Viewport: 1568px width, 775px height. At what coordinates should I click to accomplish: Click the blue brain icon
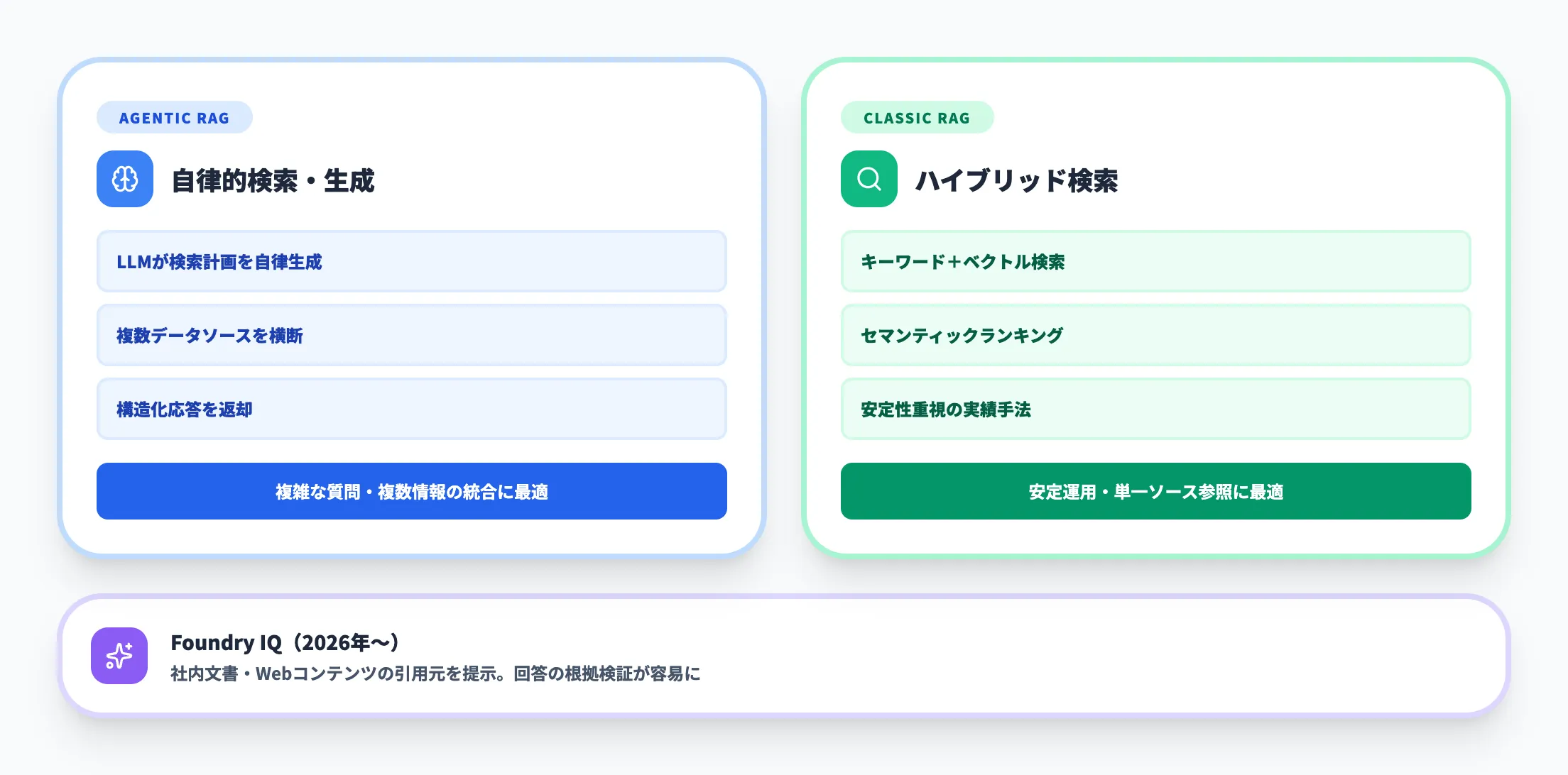click(125, 179)
